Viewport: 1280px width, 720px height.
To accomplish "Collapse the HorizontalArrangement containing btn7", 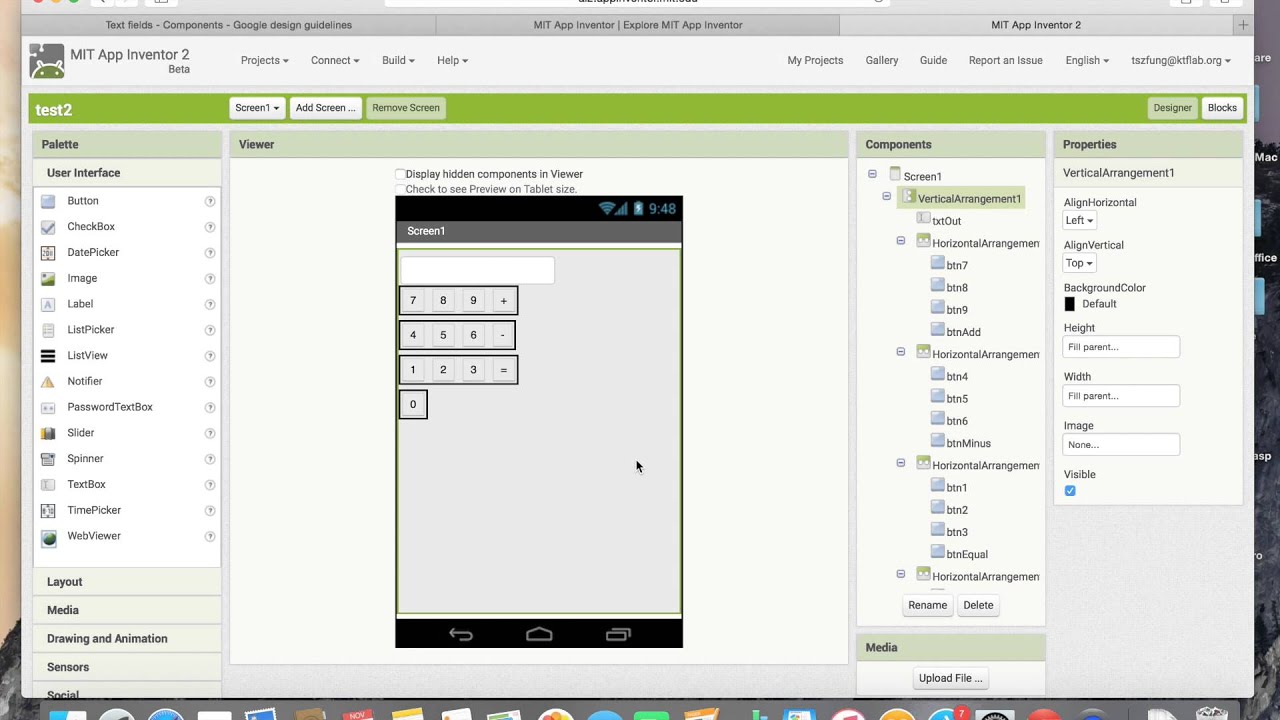I will [900, 241].
